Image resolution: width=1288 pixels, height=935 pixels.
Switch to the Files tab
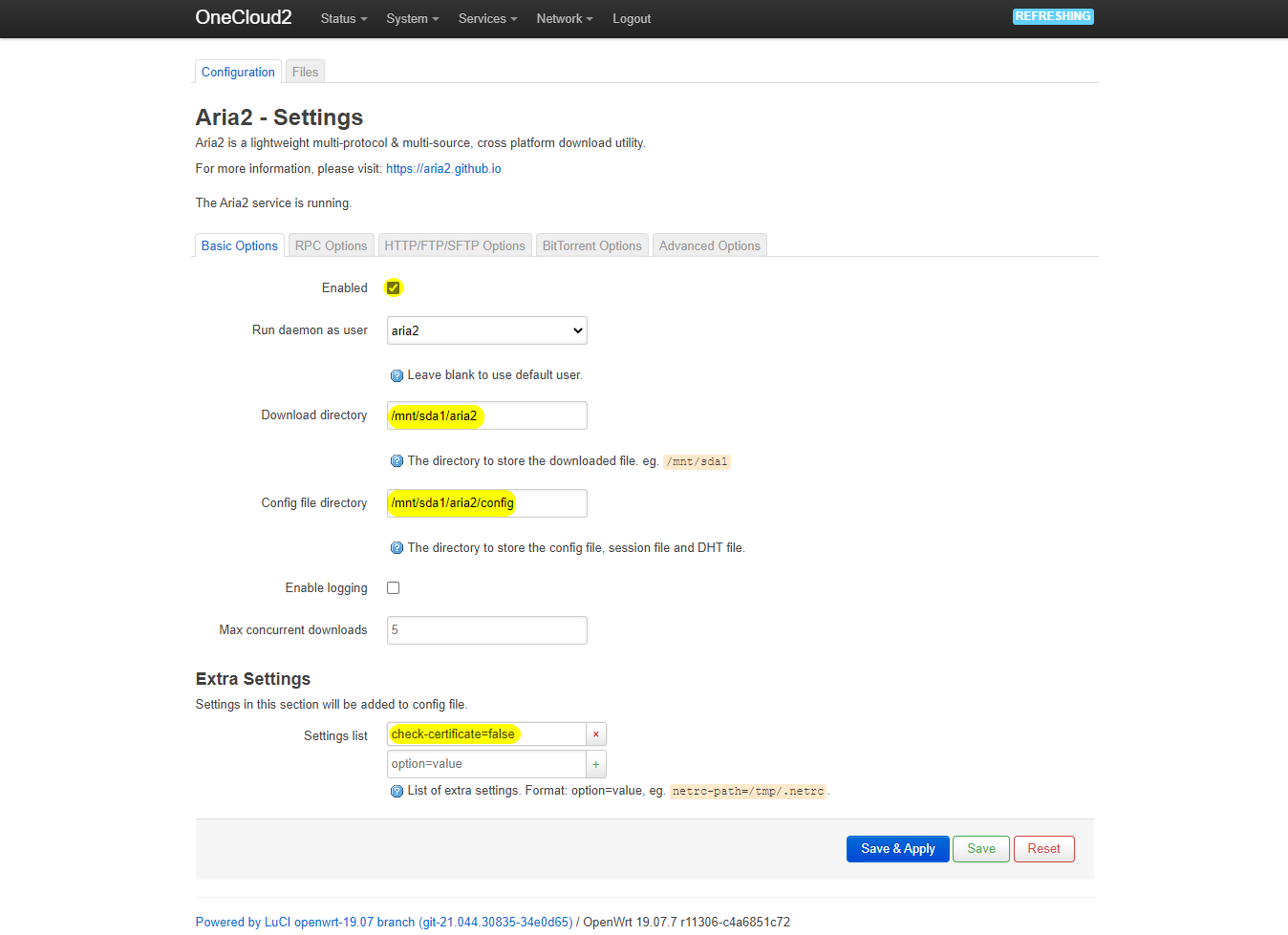tap(305, 73)
